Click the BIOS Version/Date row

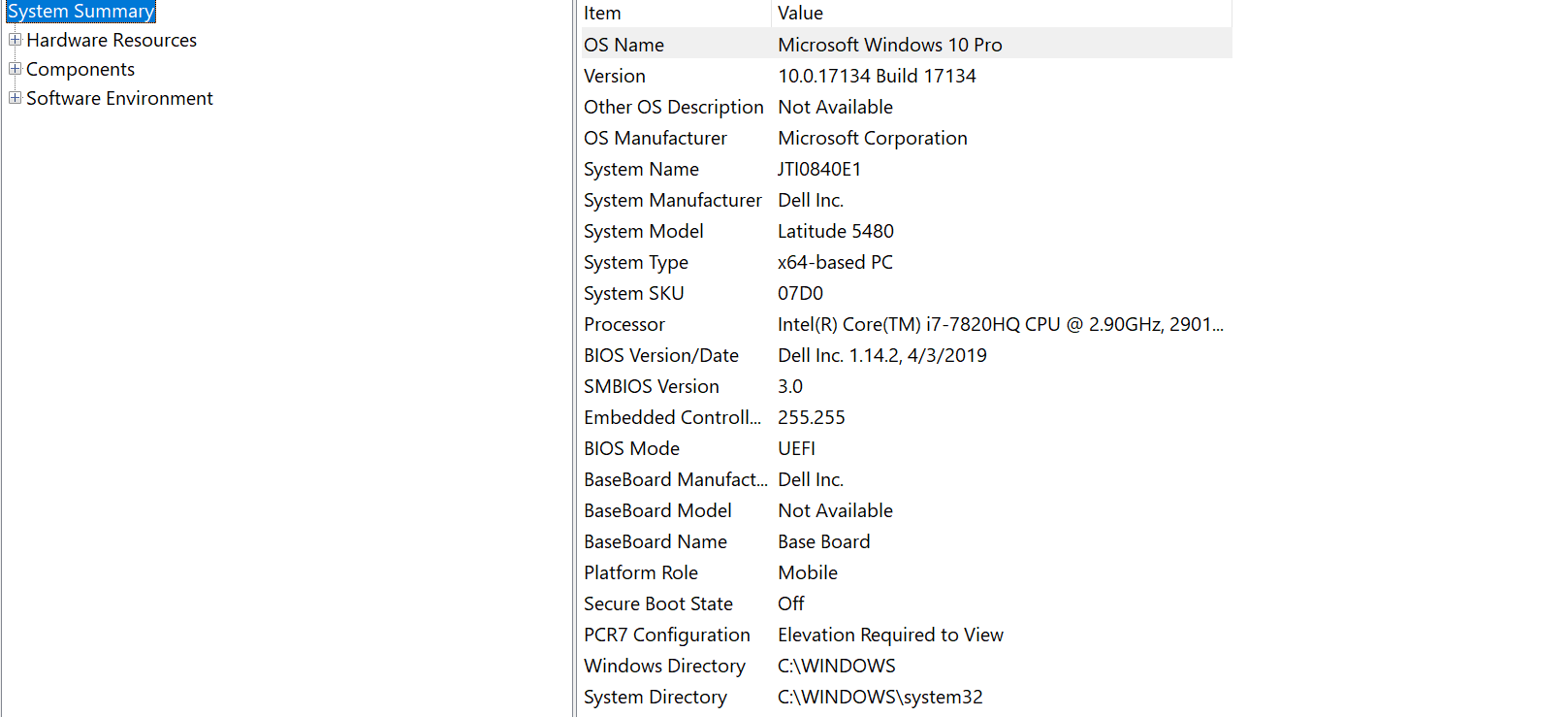[x=661, y=355]
